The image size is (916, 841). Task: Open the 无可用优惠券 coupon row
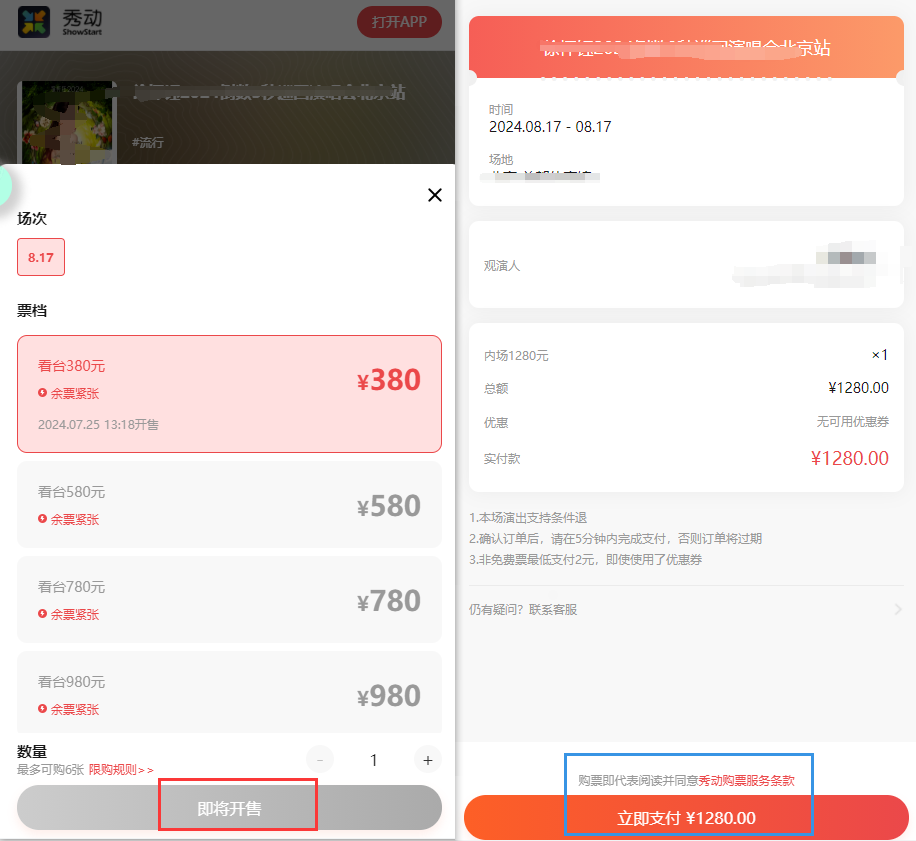coord(686,422)
